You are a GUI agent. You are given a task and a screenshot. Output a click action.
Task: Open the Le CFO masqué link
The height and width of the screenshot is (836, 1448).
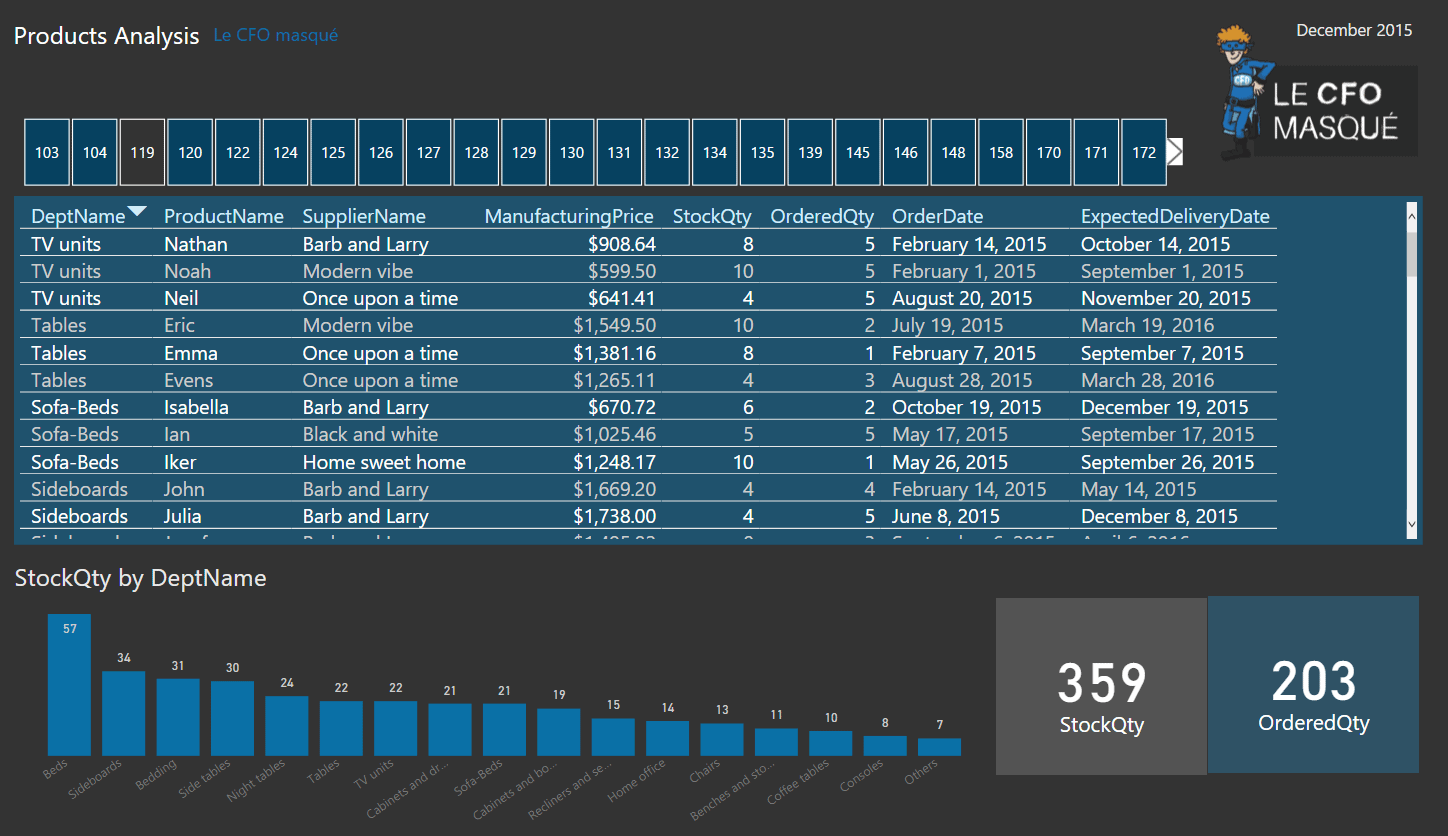[276, 36]
